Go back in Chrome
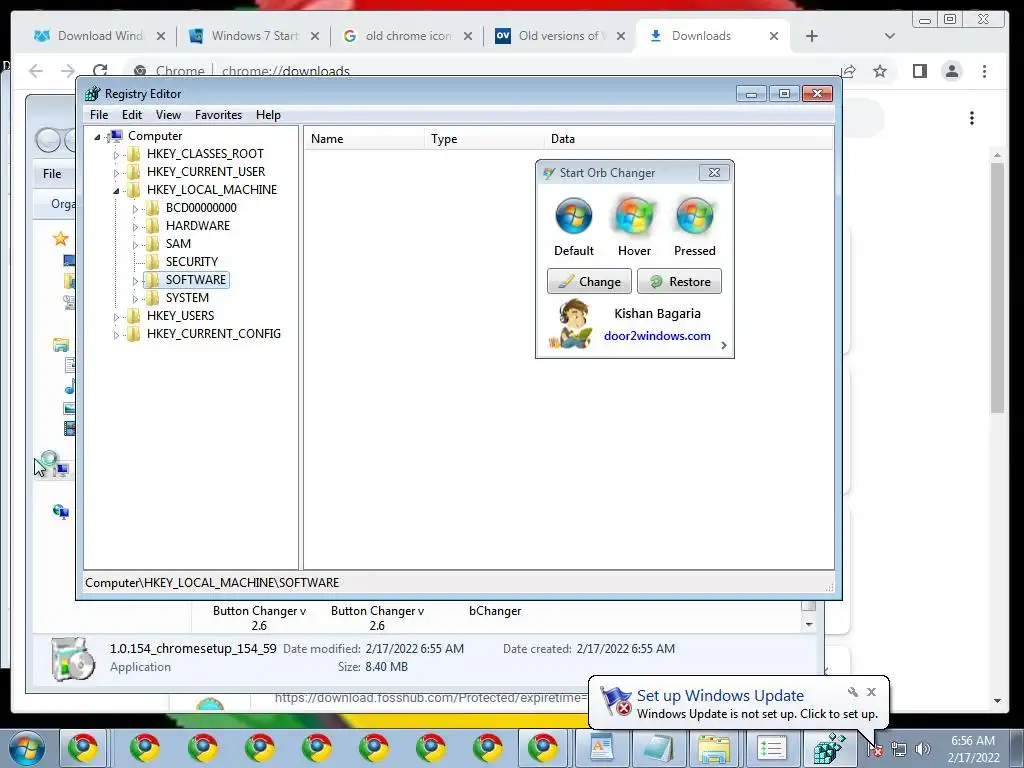 36,71
